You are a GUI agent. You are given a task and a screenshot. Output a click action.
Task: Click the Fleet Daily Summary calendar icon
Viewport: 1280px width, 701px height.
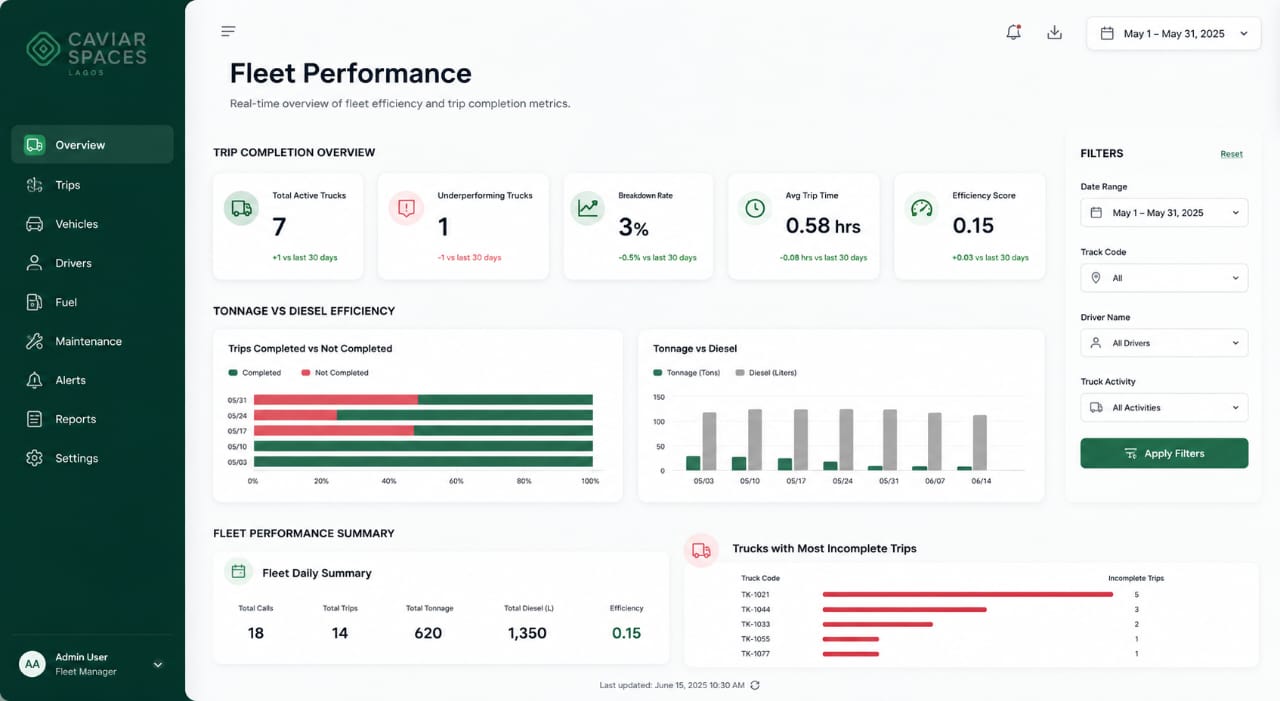tap(239, 572)
